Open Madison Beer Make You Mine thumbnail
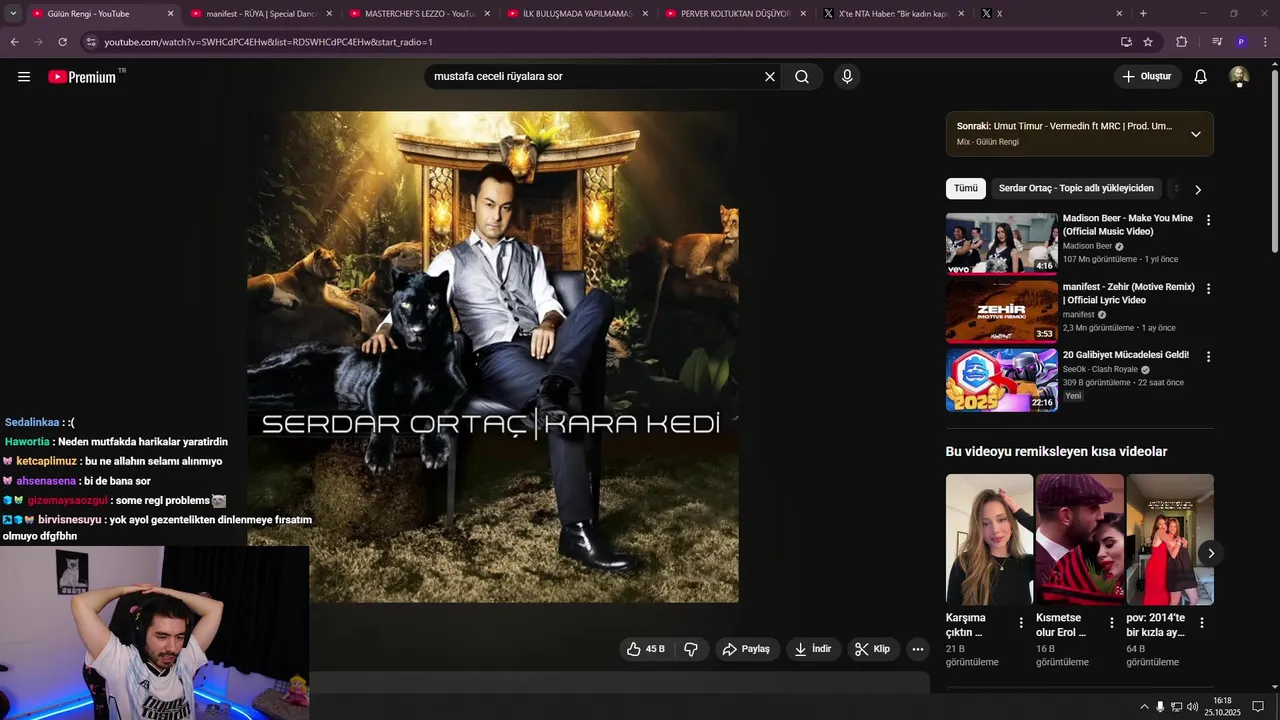Image resolution: width=1280 pixels, height=720 pixels. tap(1001, 243)
